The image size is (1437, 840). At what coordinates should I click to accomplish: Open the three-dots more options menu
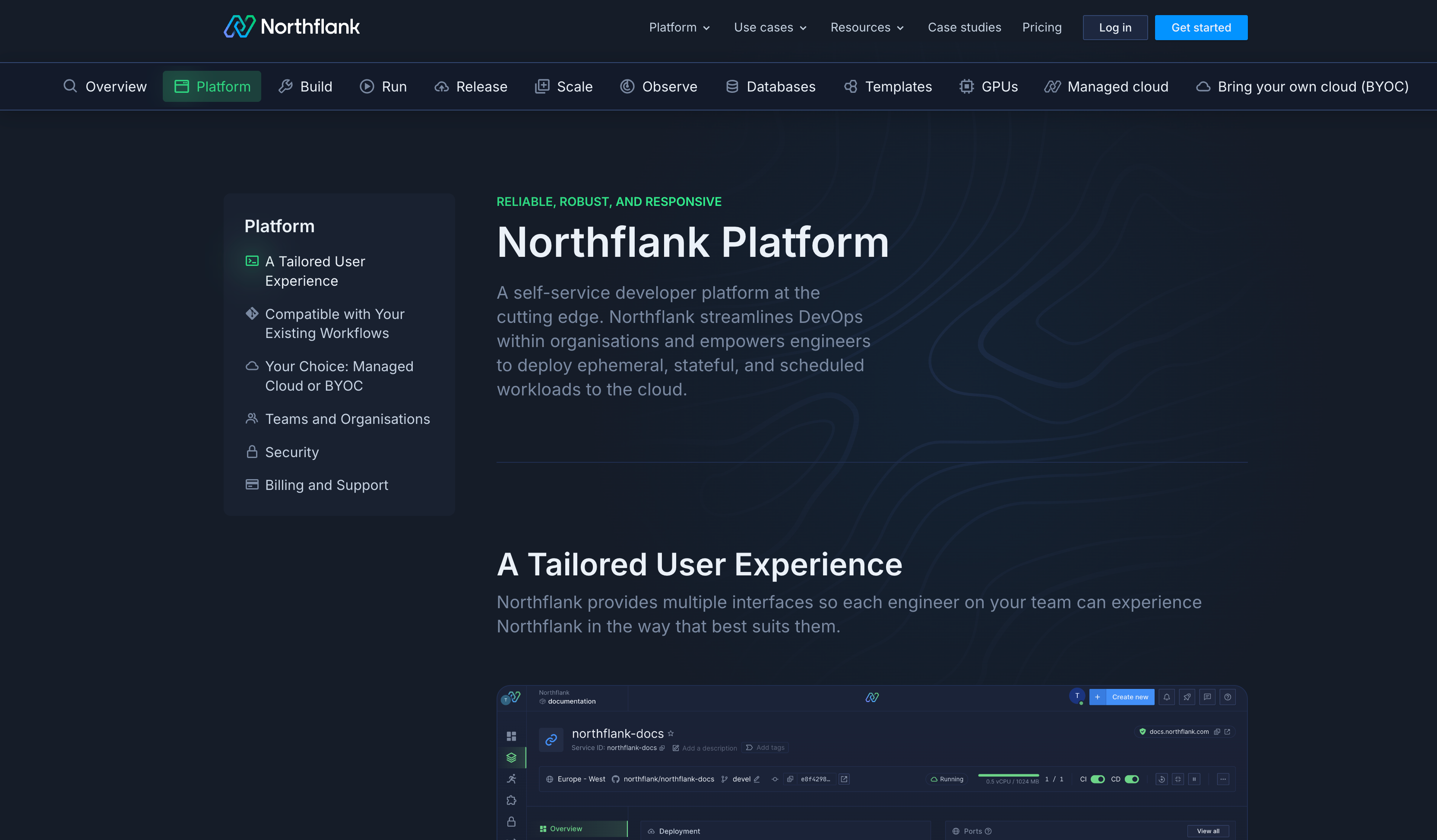point(1222,779)
